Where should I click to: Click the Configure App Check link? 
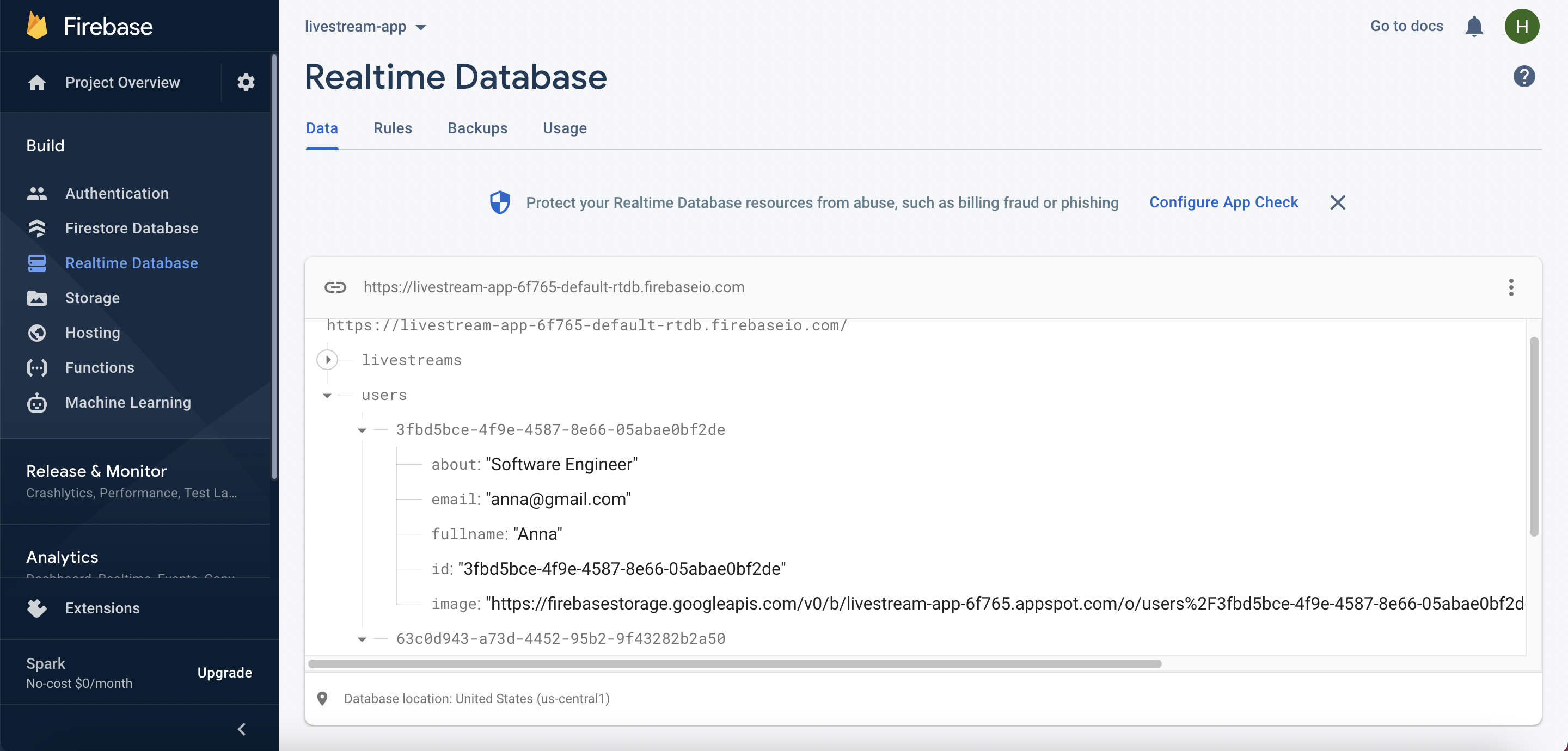tap(1223, 202)
